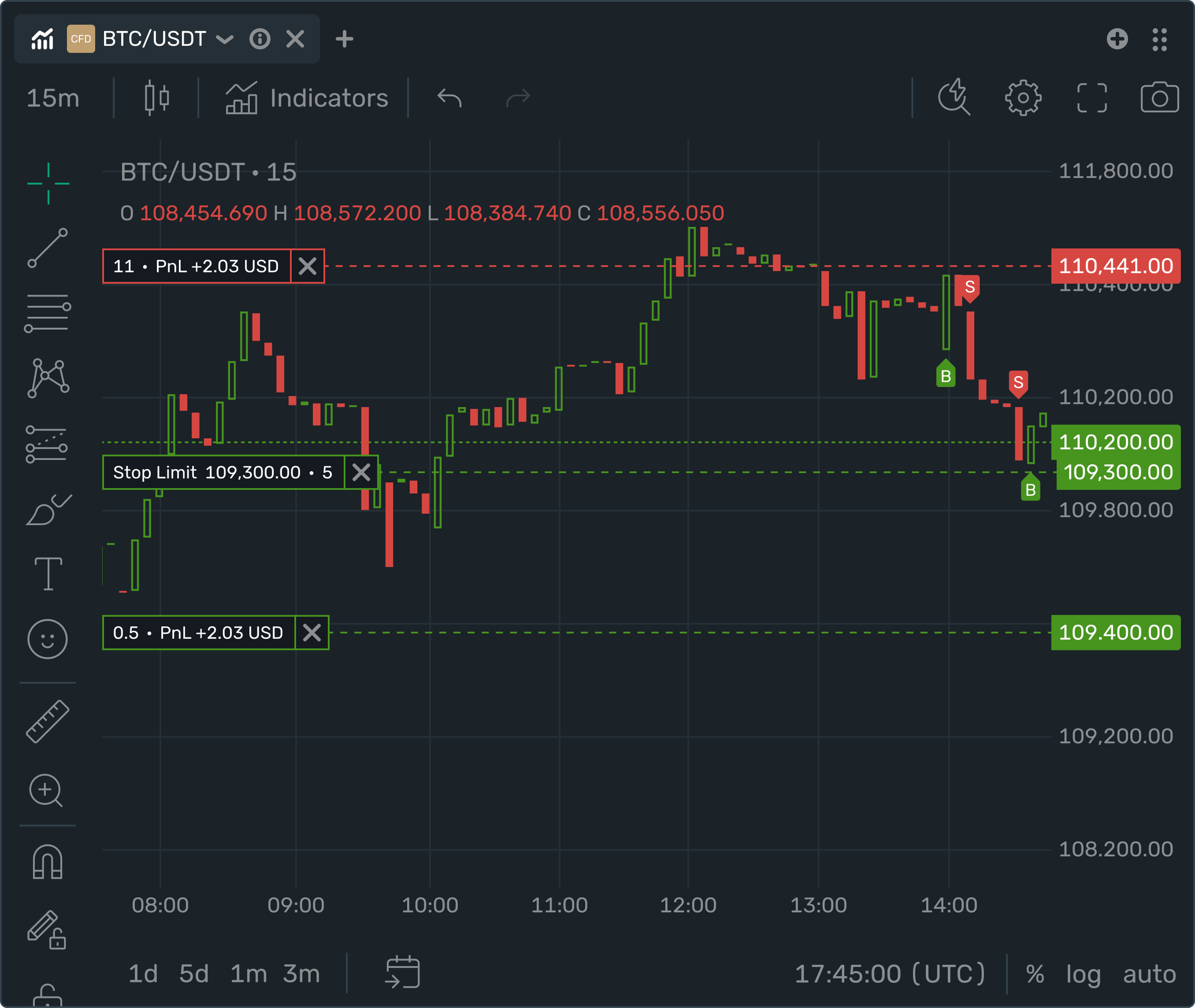
Task: Set range to 3m
Action: click(301, 974)
